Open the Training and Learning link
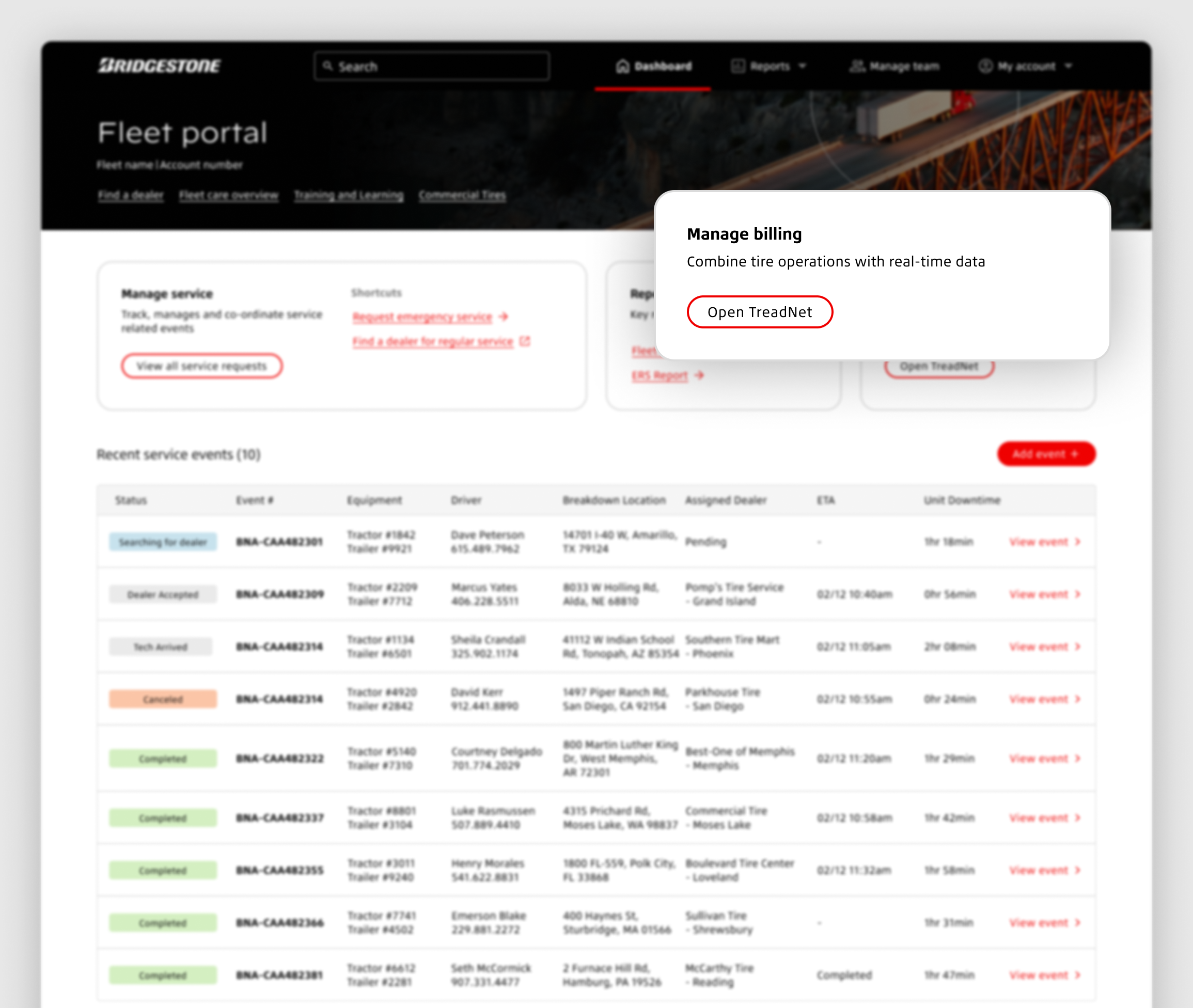The image size is (1193, 1008). click(349, 195)
